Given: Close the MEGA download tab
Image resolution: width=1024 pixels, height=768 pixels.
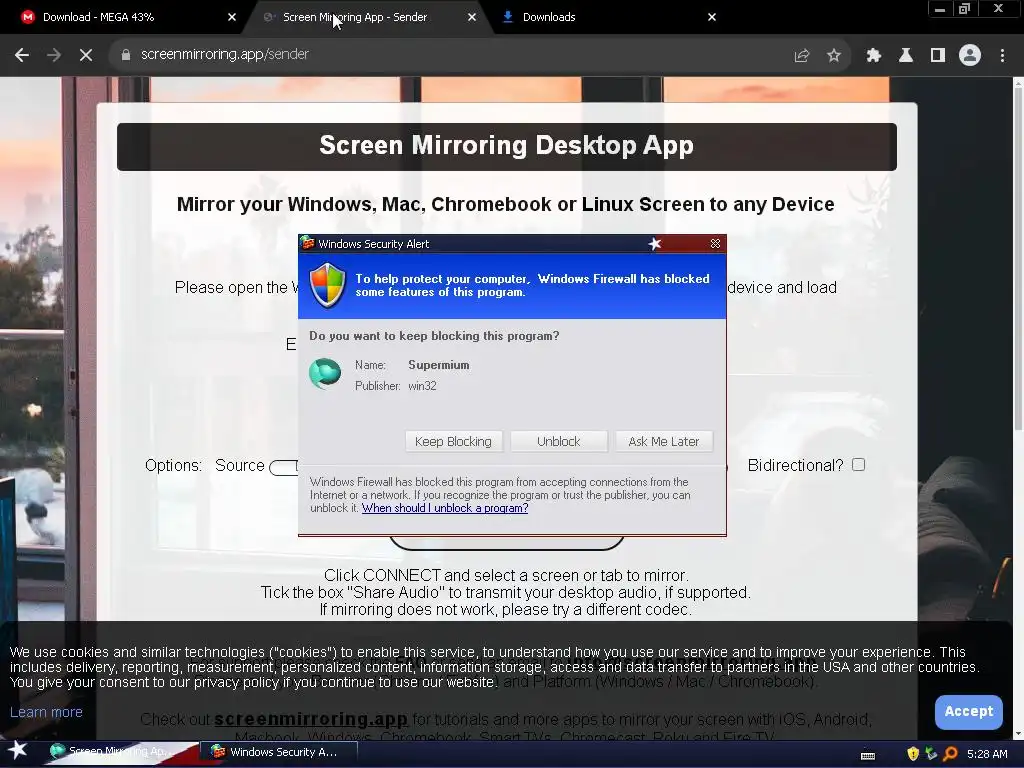Looking at the screenshot, I should (232, 17).
